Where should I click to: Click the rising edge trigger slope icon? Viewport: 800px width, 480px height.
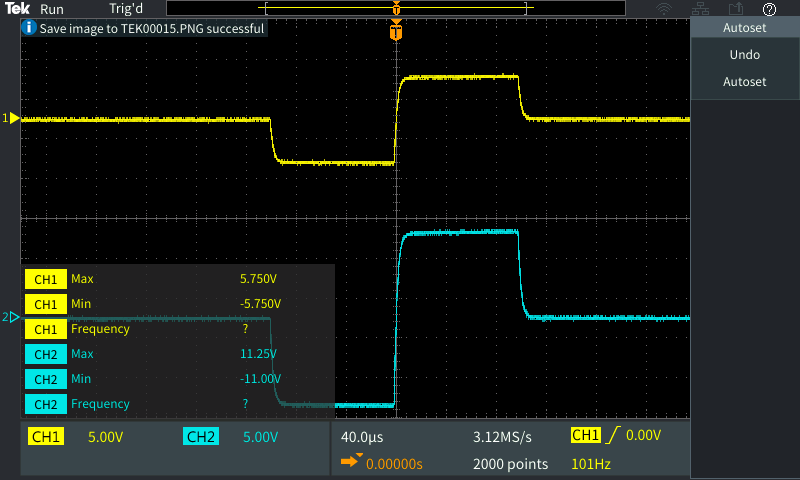click(x=613, y=435)
